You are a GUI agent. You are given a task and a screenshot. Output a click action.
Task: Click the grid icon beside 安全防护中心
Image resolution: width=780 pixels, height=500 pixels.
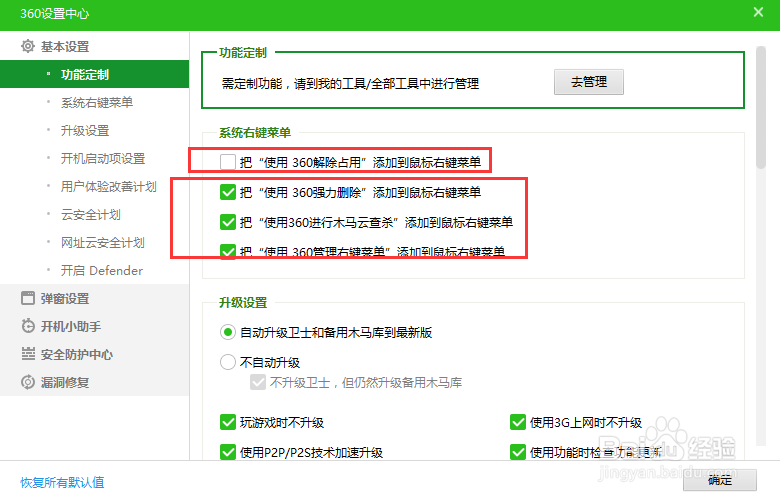[28, 354]
